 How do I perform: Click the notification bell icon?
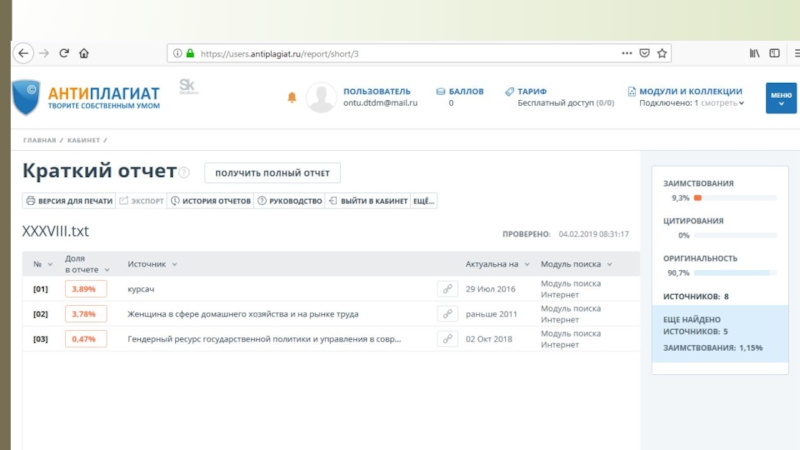(292, 97)
